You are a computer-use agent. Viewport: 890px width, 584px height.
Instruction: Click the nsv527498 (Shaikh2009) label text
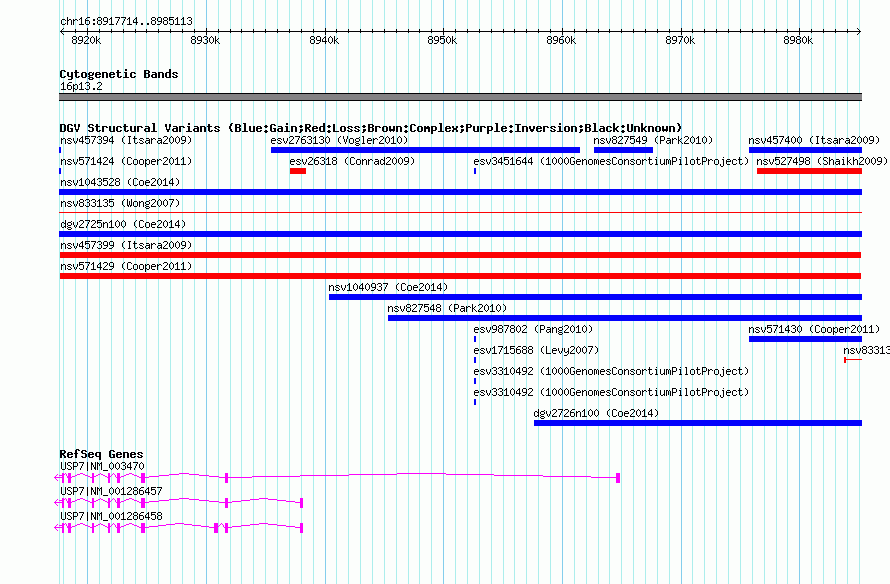point(822,161)
